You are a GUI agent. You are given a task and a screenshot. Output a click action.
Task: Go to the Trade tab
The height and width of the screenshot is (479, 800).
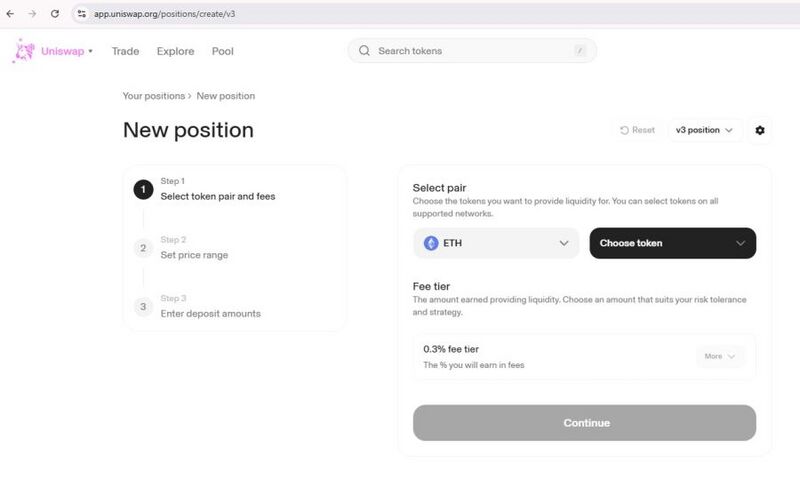pos(125,51)
